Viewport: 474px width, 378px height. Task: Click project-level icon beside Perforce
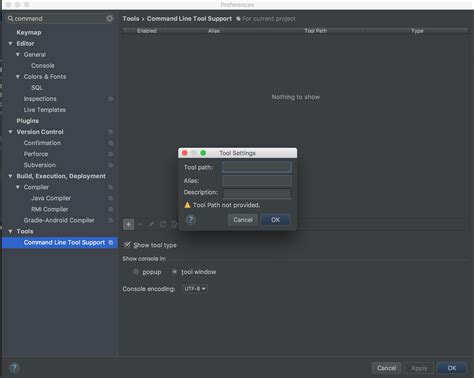point(111,154)
